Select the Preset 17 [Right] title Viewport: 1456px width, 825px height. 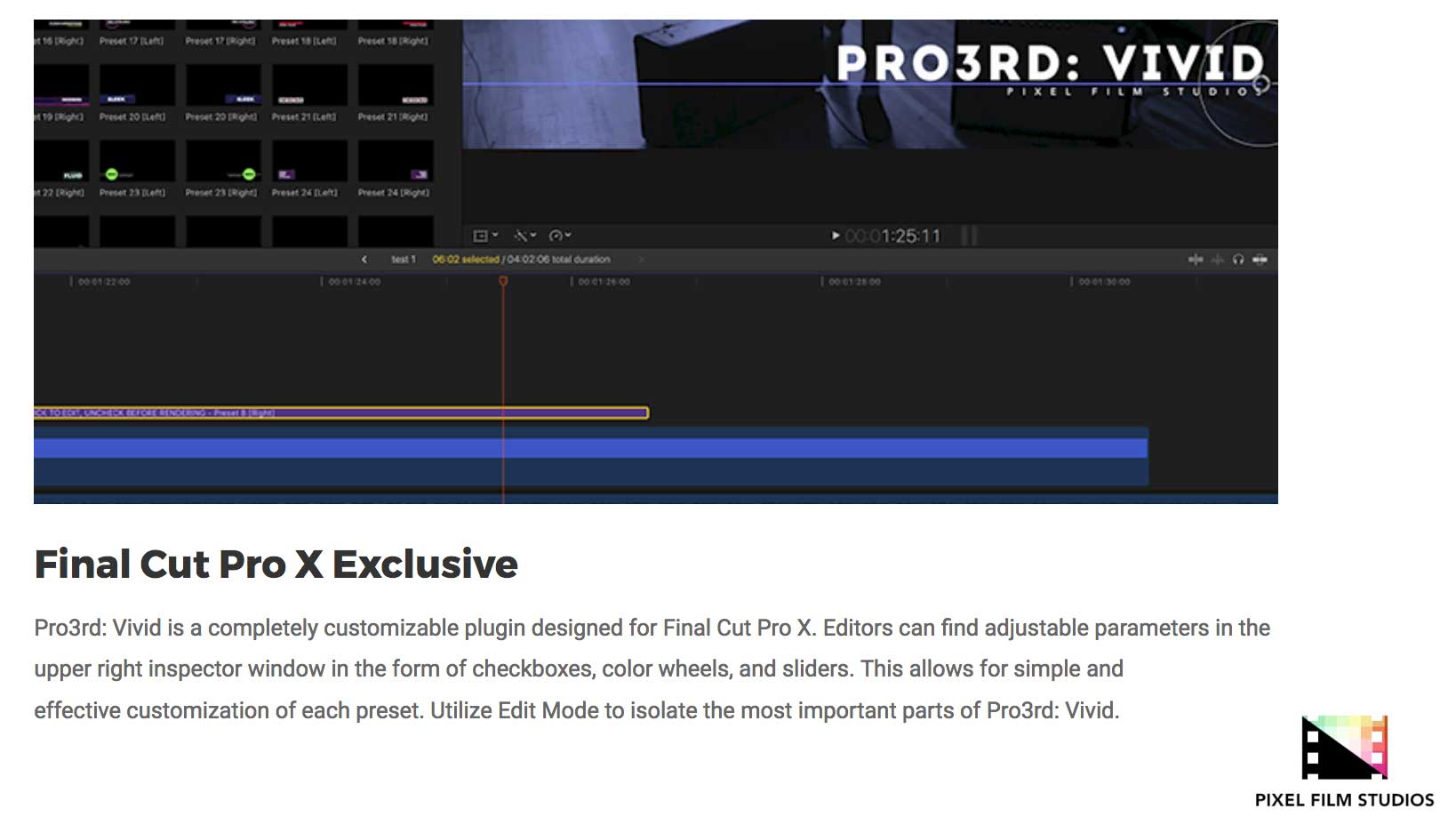click(220, 41)
